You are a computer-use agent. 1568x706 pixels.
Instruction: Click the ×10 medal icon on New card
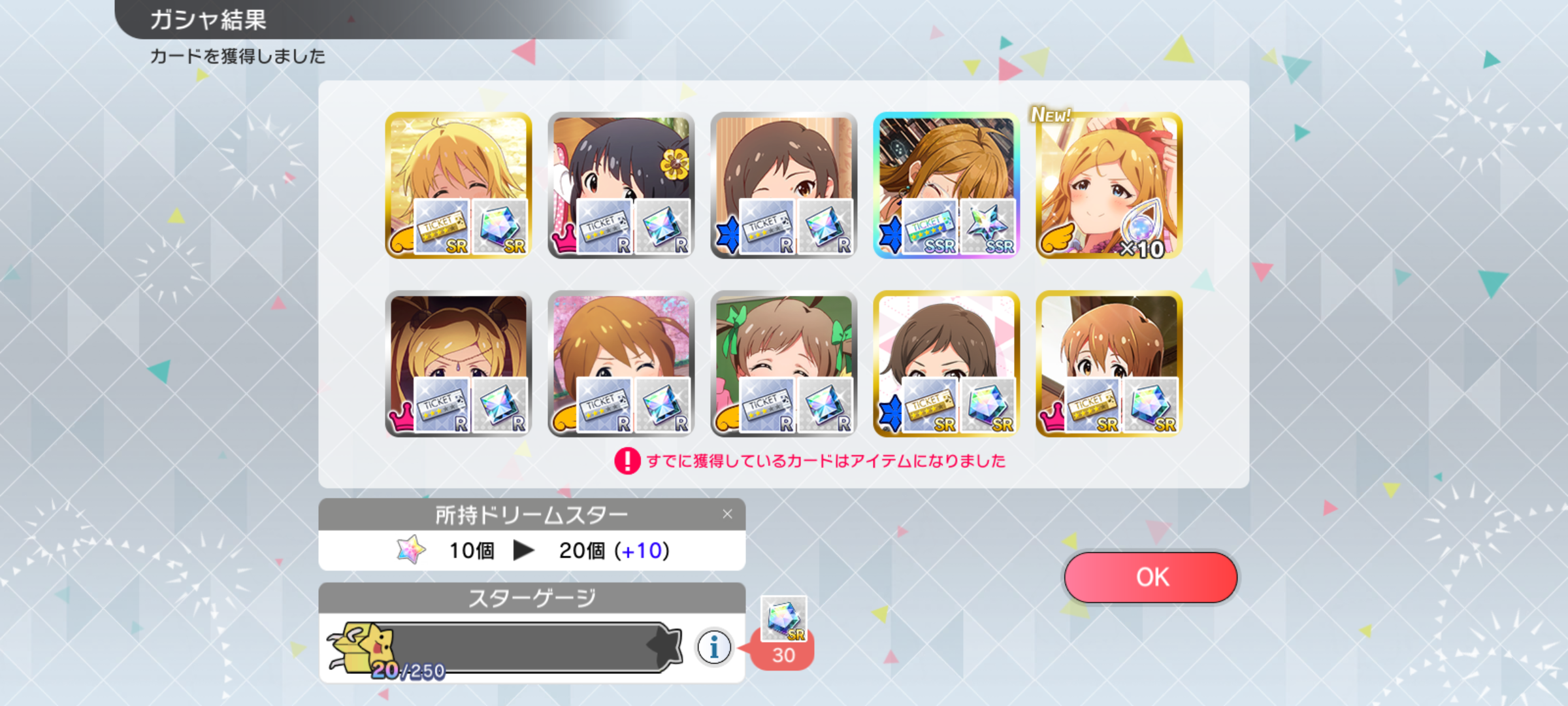(x=1143, y=231)
